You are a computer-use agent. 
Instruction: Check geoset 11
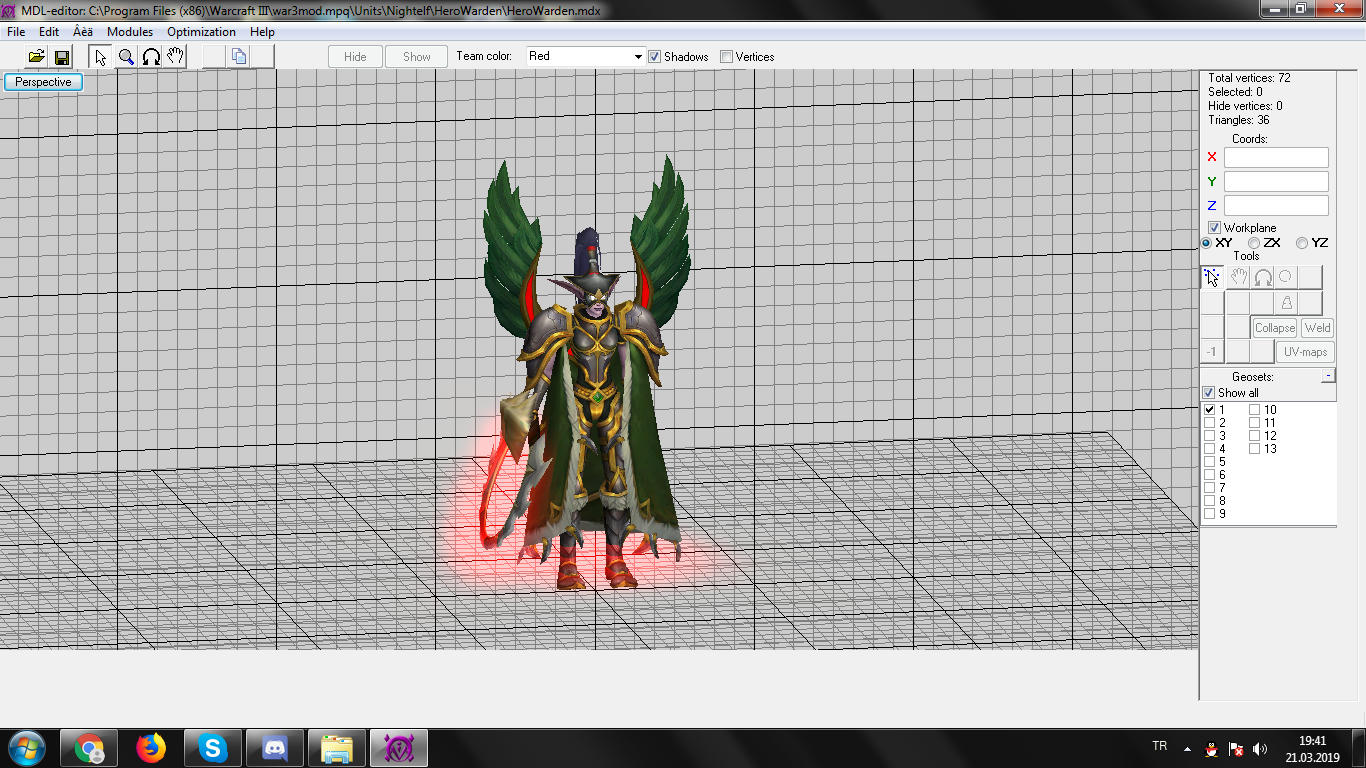pyautogui.click(x=1255, y=423)
